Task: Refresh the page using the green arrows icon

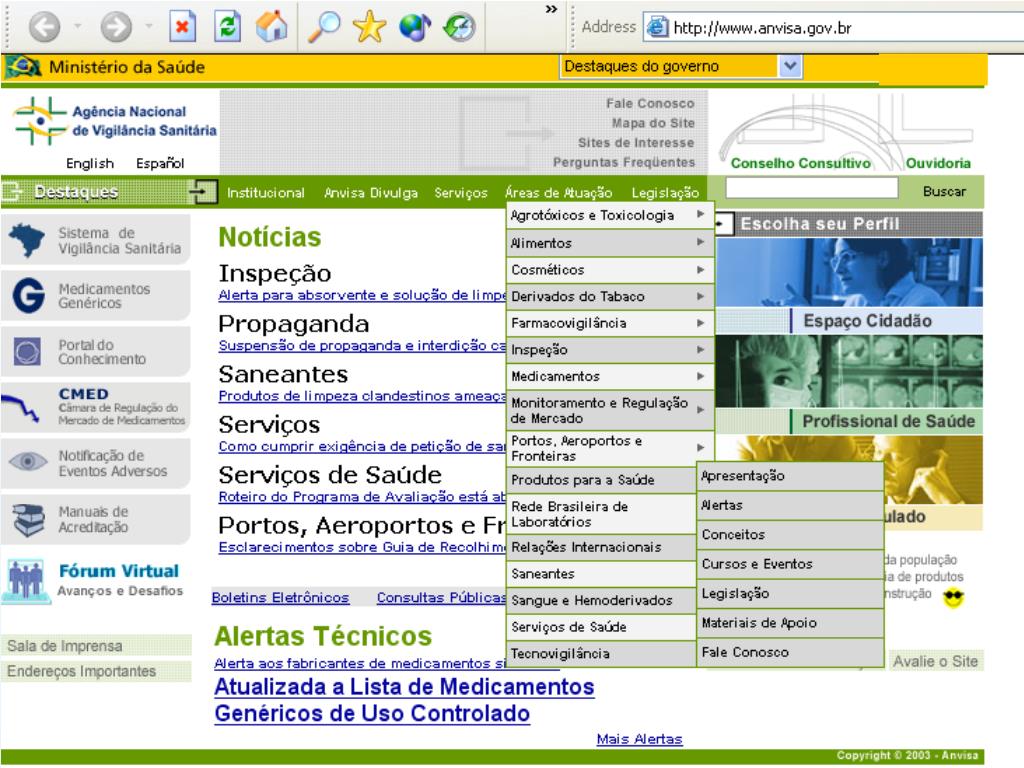Action: pyautogui.click(x=228, y=27)
